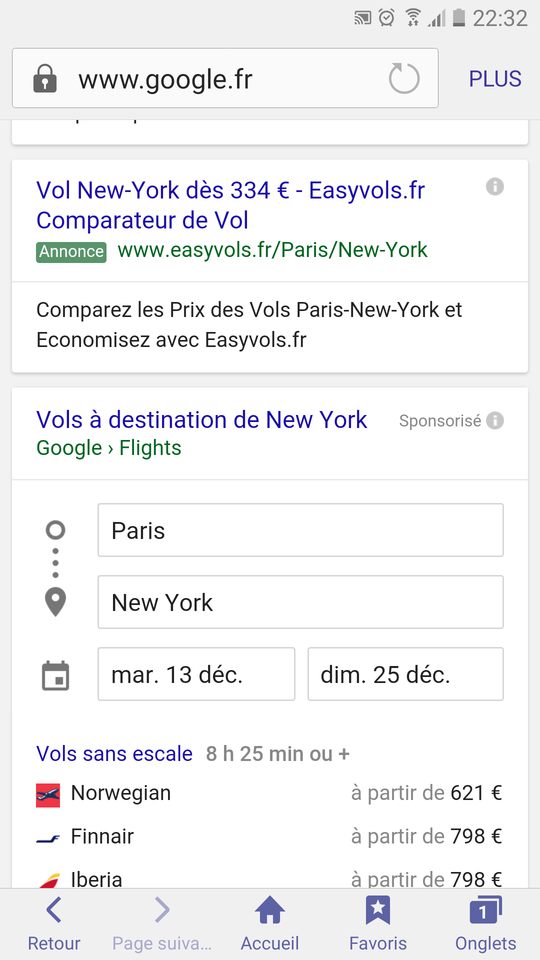
Task: Open Favoris bookmarks
Action: [378, 924]
